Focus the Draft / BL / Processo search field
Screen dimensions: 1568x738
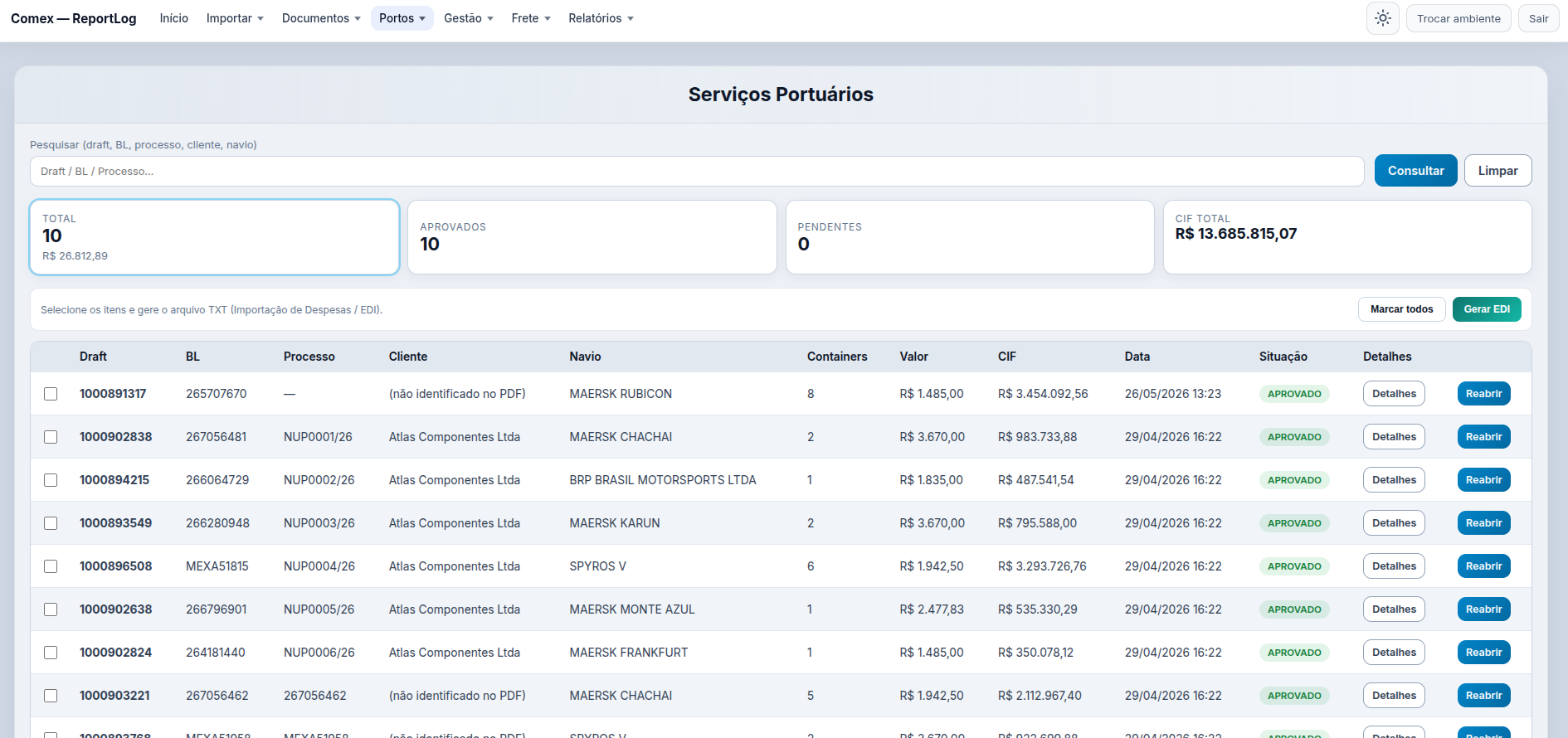coord(697,172)
